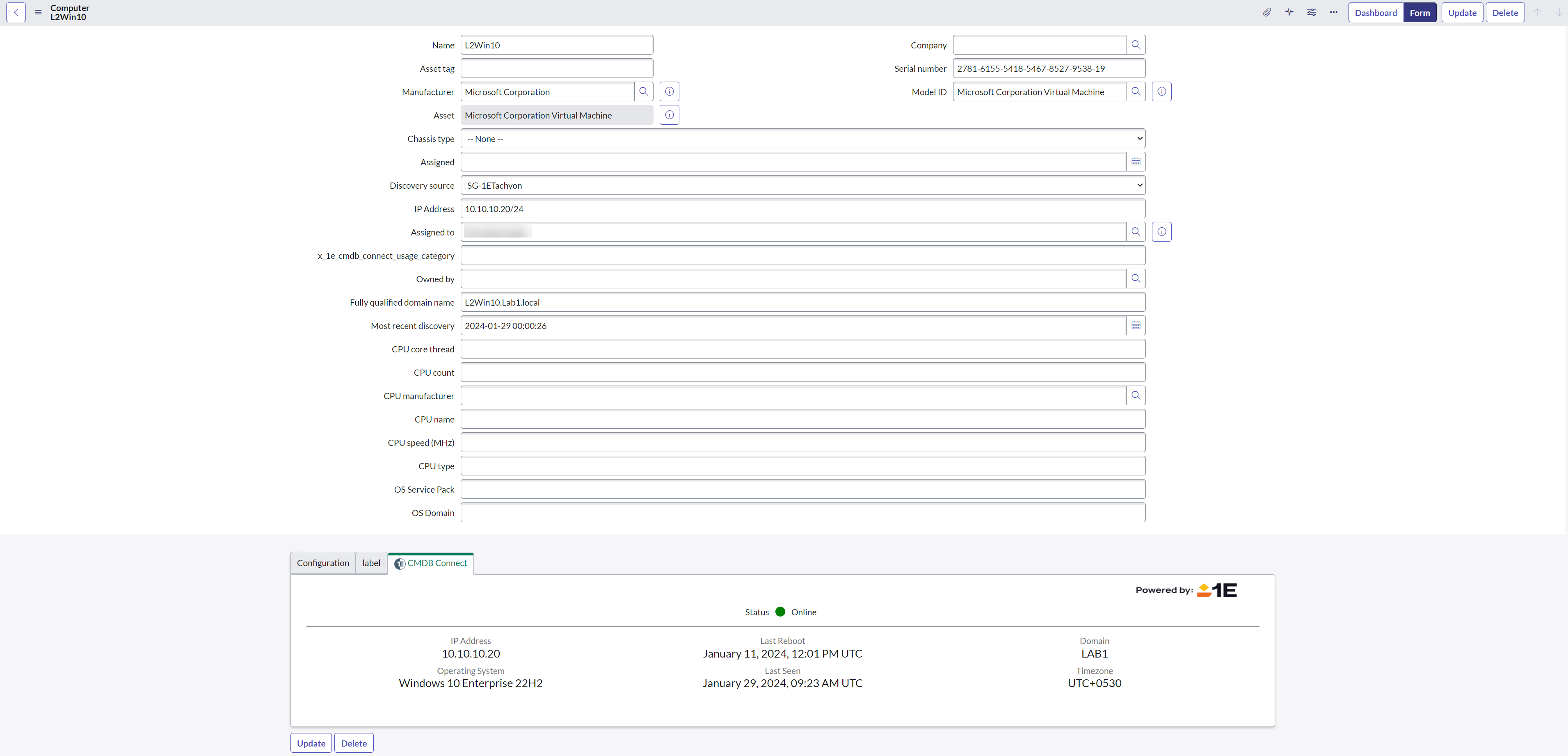Open the Most recent discovery calendar icon

[1136, 326]
